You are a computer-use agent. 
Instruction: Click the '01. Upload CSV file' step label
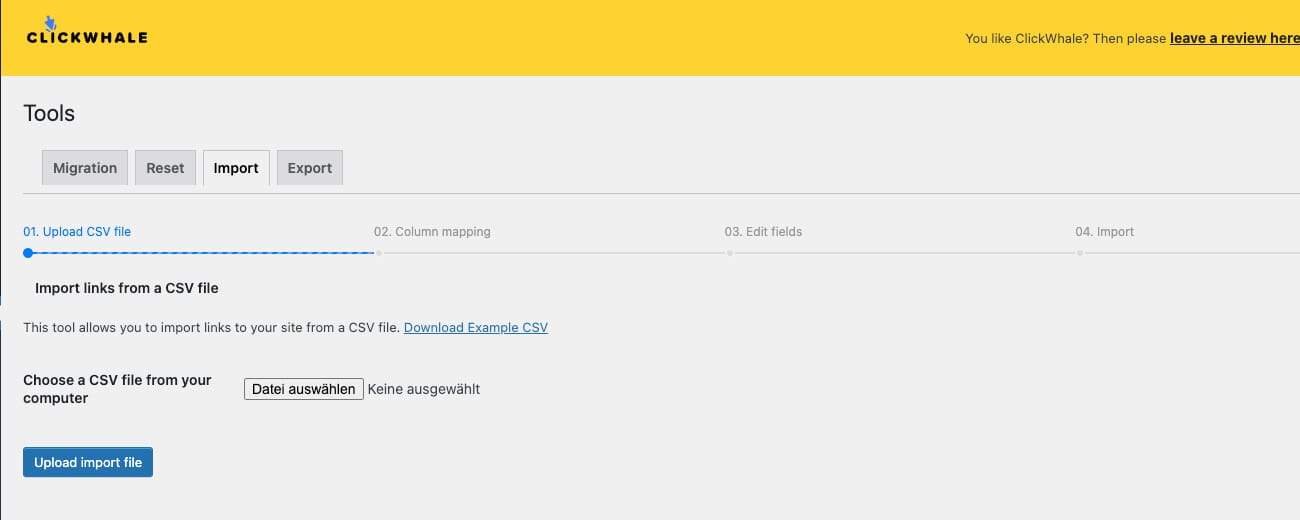coord(77,232)
